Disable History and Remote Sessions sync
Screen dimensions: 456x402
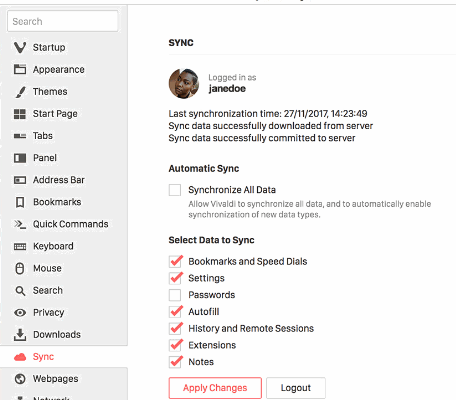175,328
